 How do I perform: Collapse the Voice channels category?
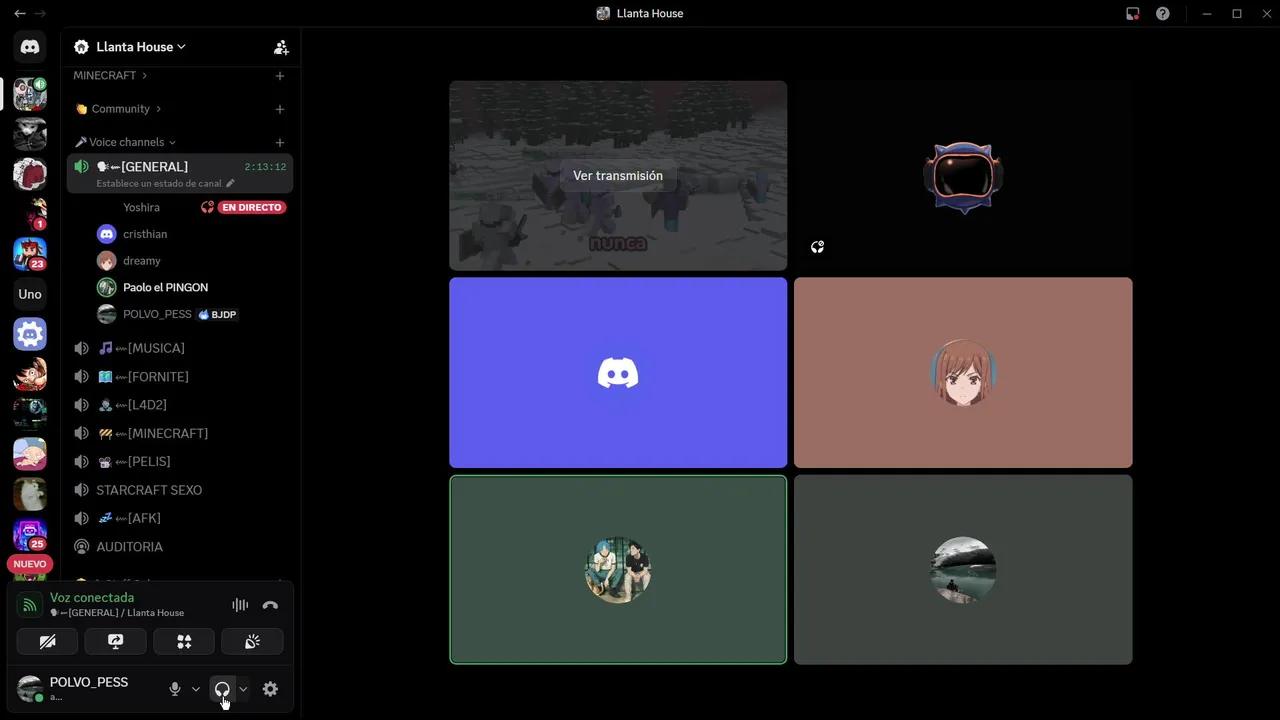pos(125,142)
